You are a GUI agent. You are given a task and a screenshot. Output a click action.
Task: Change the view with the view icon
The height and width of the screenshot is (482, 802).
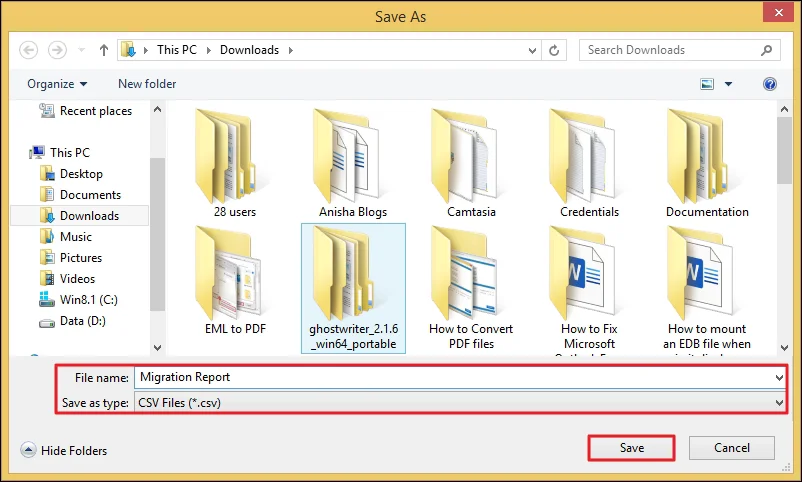point(707,84)
